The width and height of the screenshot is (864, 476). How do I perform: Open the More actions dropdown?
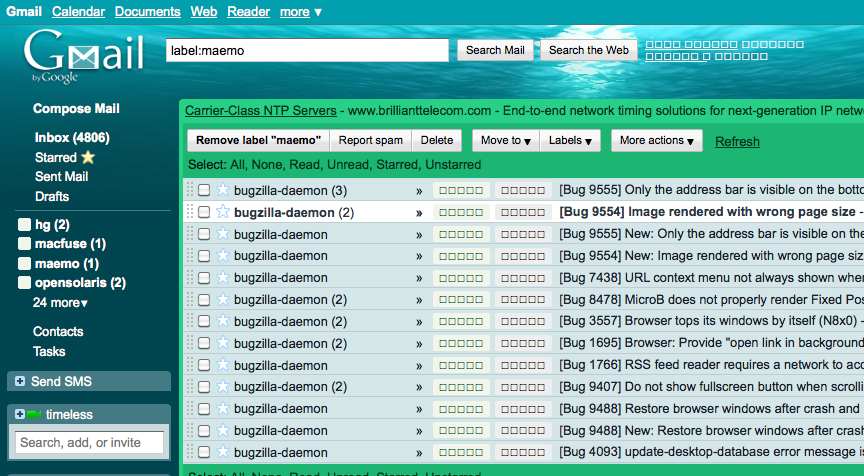(x=657, y=140)
